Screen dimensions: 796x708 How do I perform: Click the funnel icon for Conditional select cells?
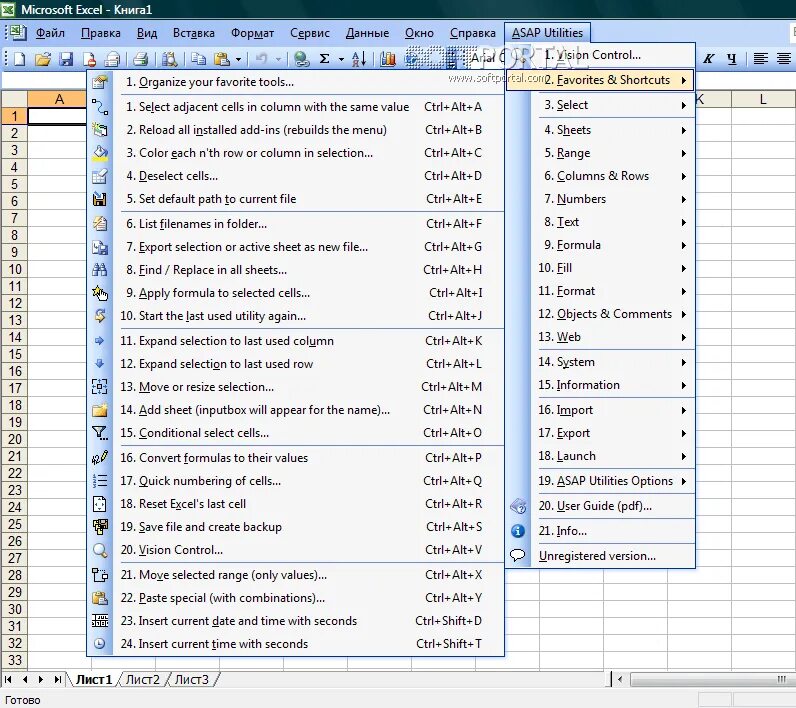100,432
